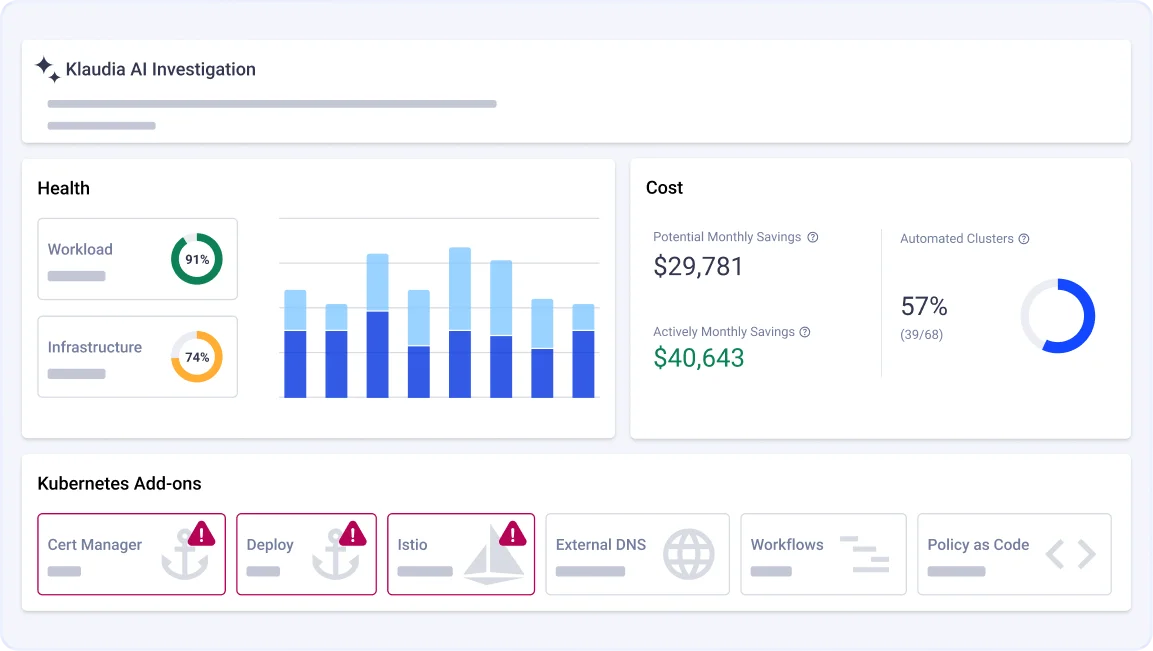
Task: Click the Automated Clusters help icon
Action: pyautogui.click(x=1024, y=239)
